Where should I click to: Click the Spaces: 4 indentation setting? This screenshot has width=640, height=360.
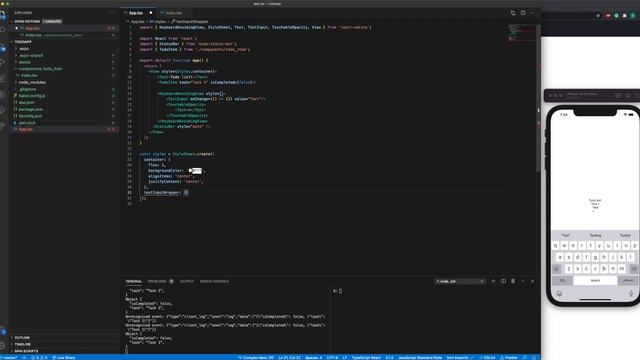tap(313, 358)
